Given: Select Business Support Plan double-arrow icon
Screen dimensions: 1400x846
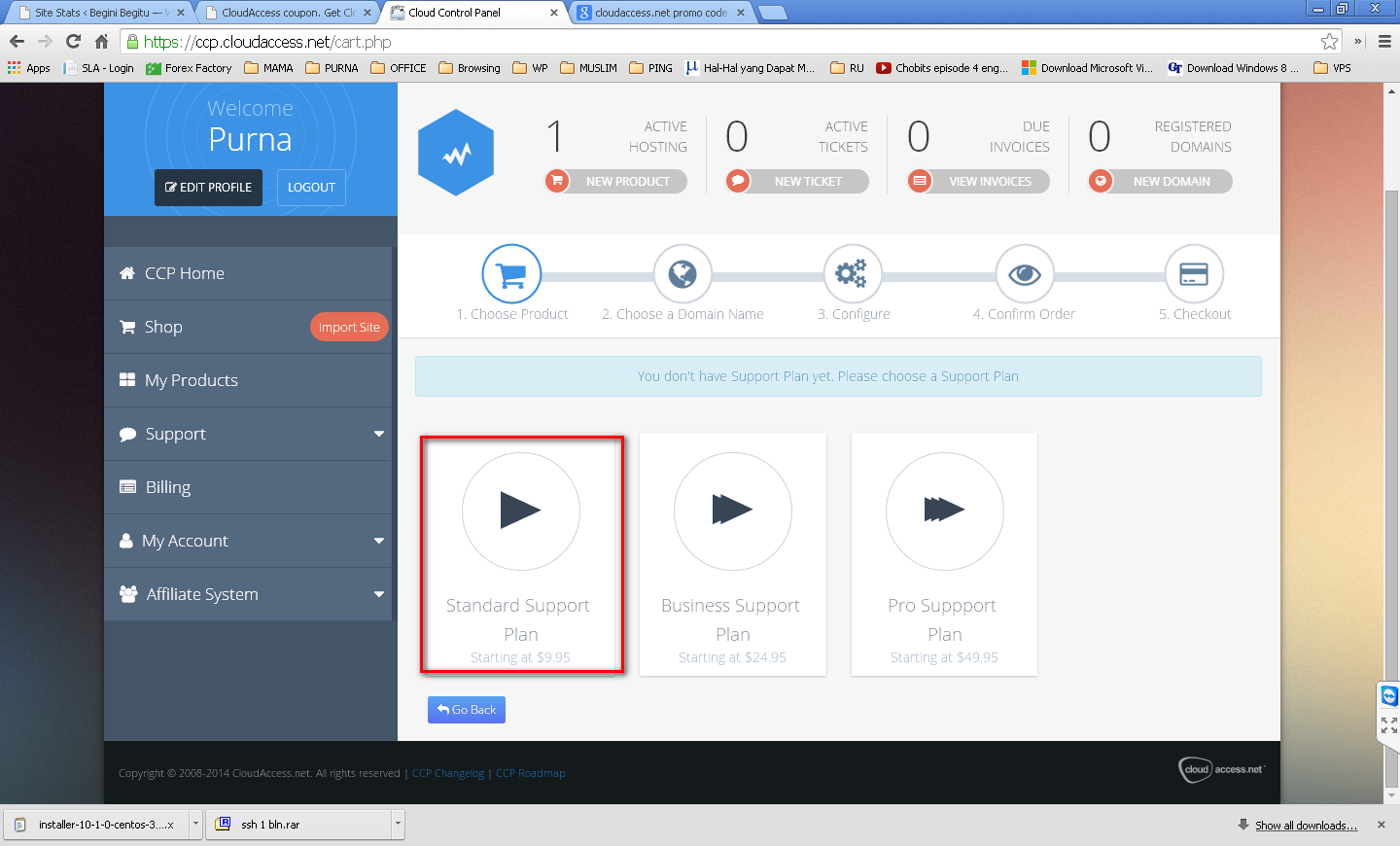Looking at the screenshot, I should pyautogui.click(x=733, y=511).
